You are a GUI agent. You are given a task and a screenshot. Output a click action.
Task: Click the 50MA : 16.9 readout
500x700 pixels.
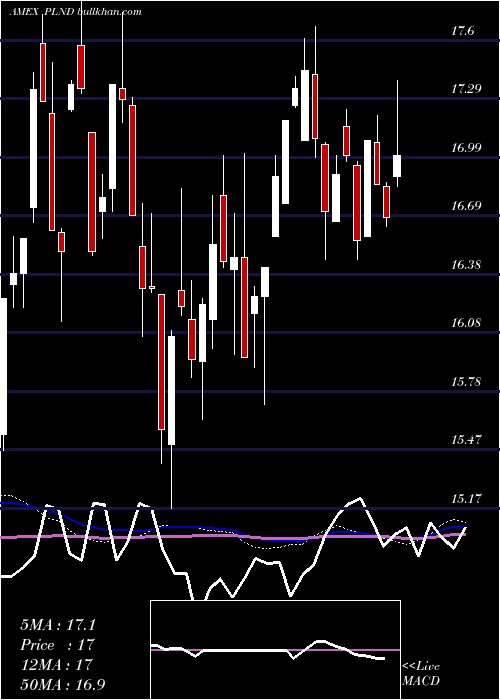(62, 684)
